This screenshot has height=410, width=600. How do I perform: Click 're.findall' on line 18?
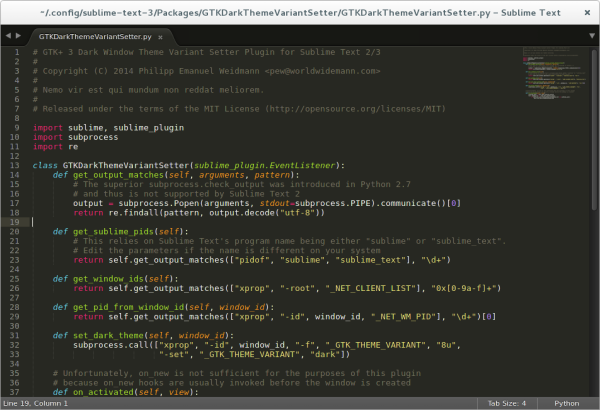pos(134,213)
